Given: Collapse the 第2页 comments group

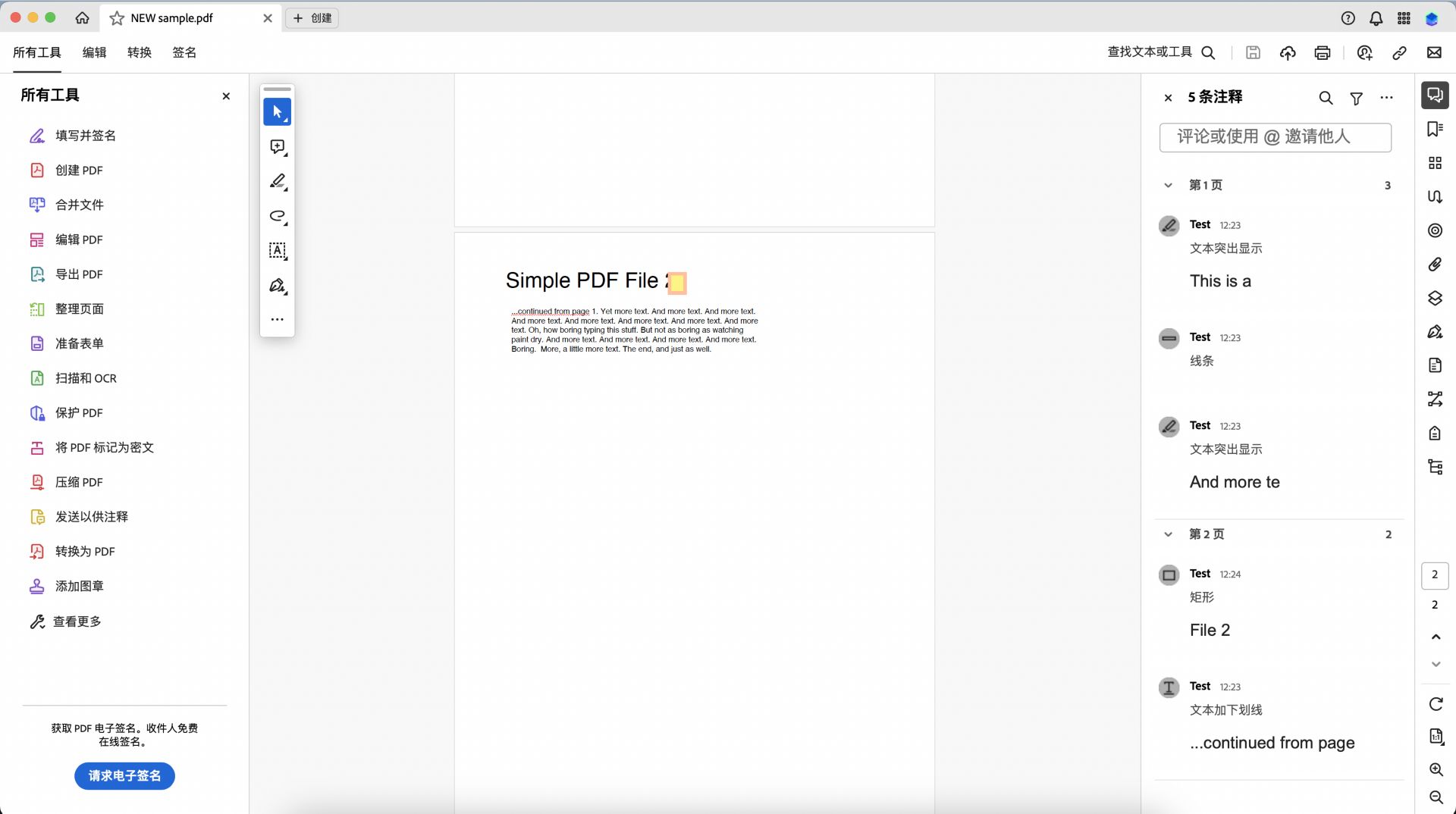Looking at the screenshot, I should click(x=1168, y=534).
